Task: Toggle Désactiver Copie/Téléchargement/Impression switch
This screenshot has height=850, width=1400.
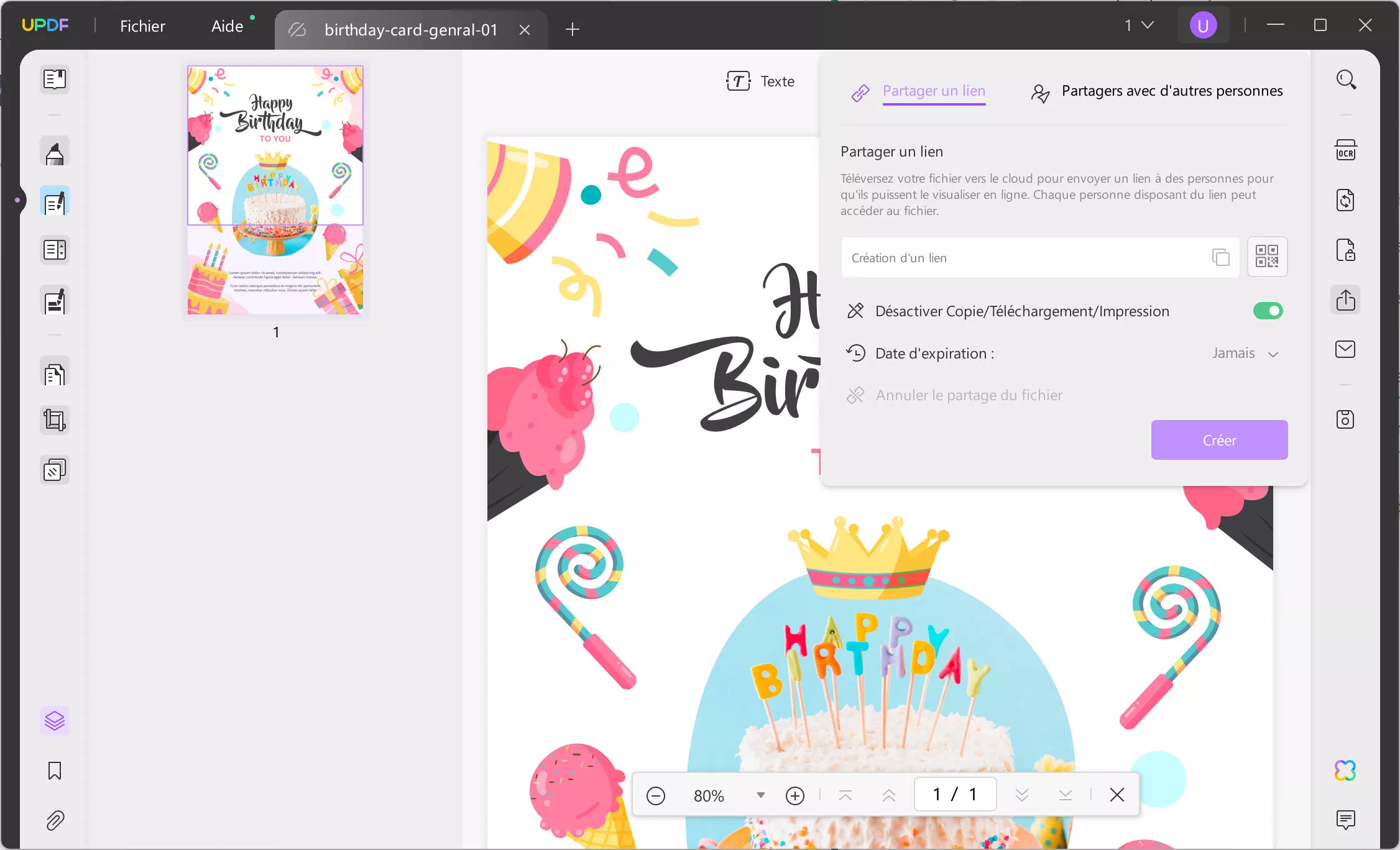Action: pyautogui.click(x=1268, y=311)
